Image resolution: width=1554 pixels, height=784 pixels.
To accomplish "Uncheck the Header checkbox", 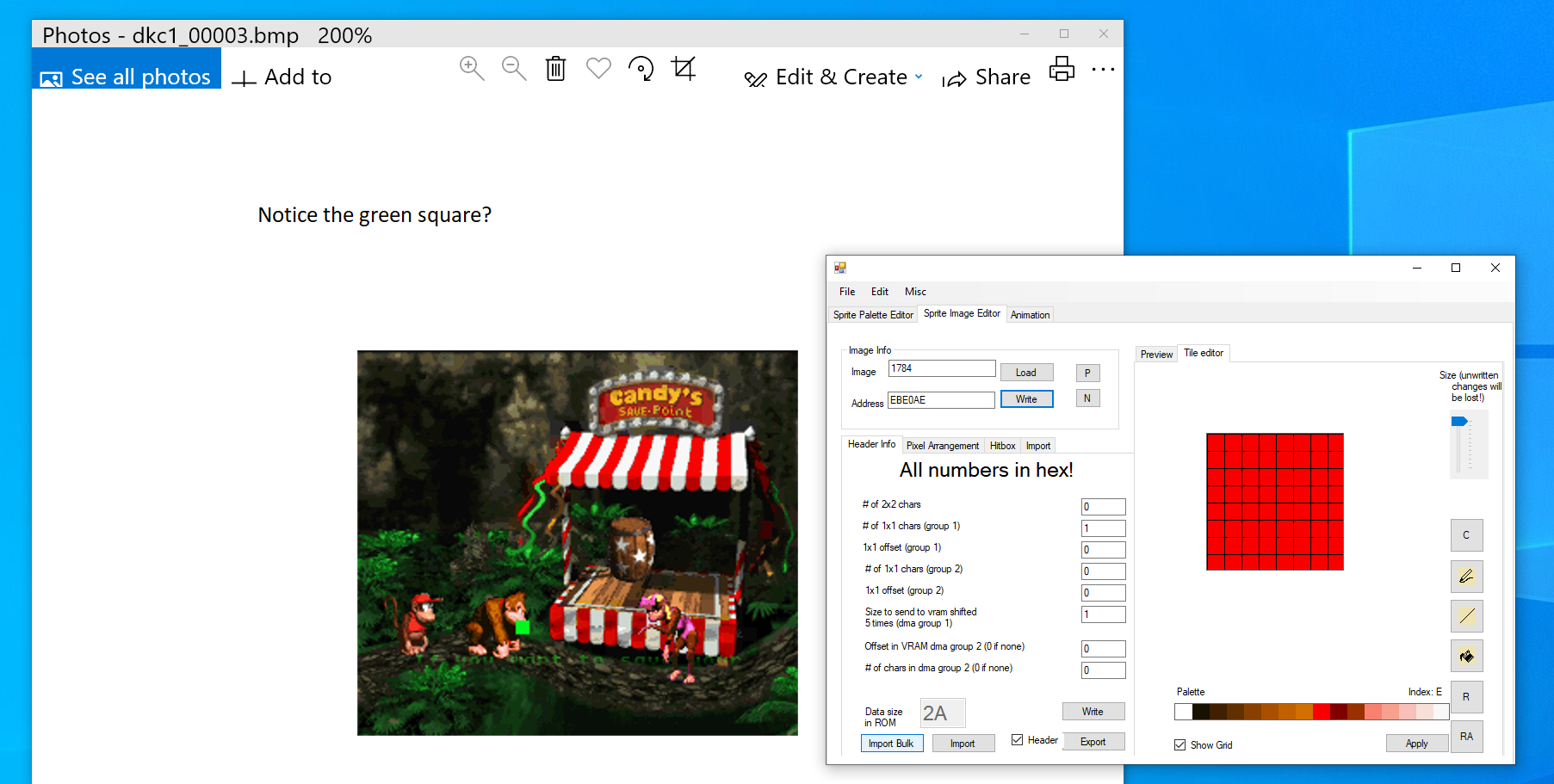I will tap(1018, 740).
